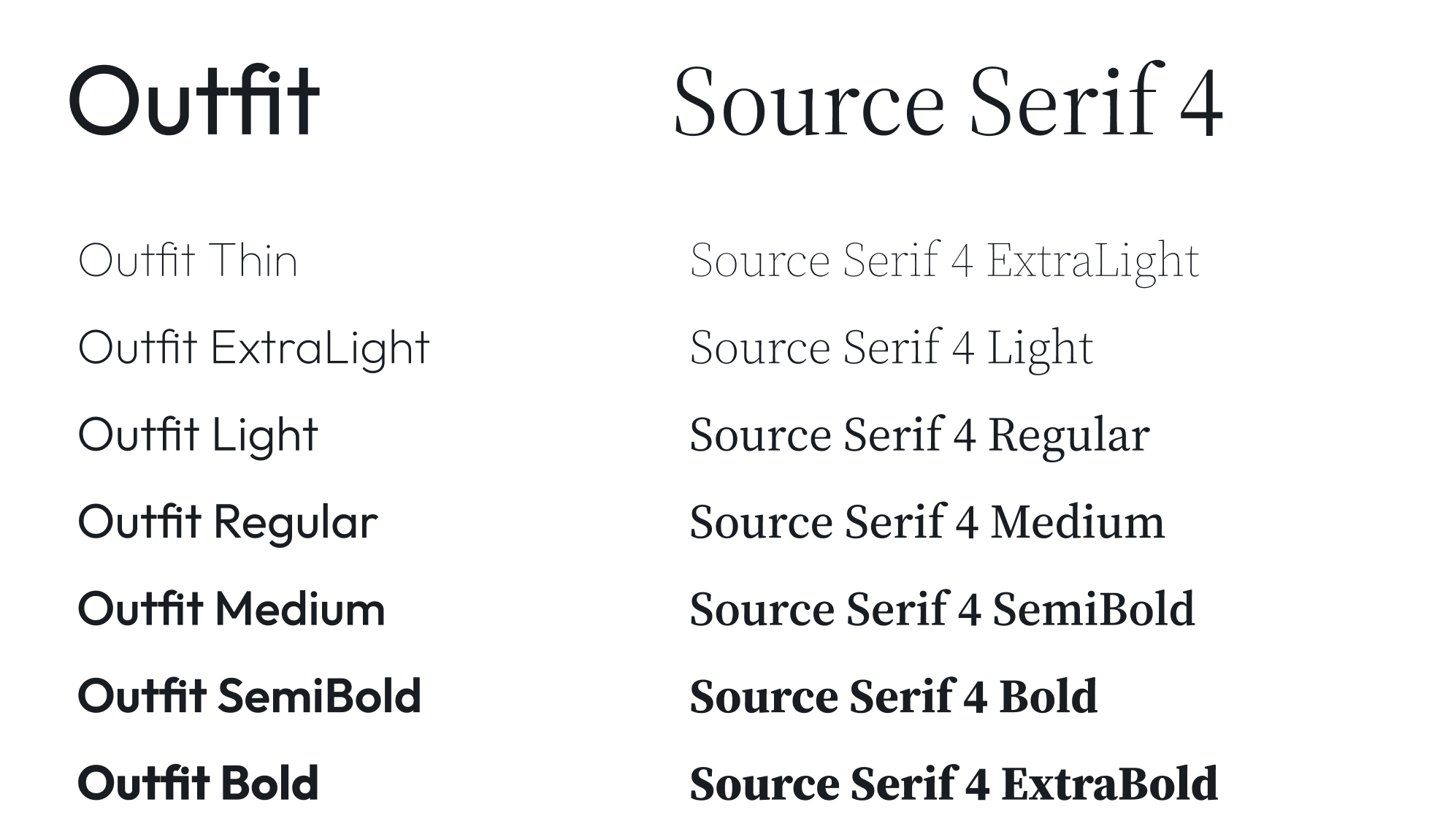Click the large Outfit heading
This screenshot has height=821, width=1456.
tap(194, 99)
